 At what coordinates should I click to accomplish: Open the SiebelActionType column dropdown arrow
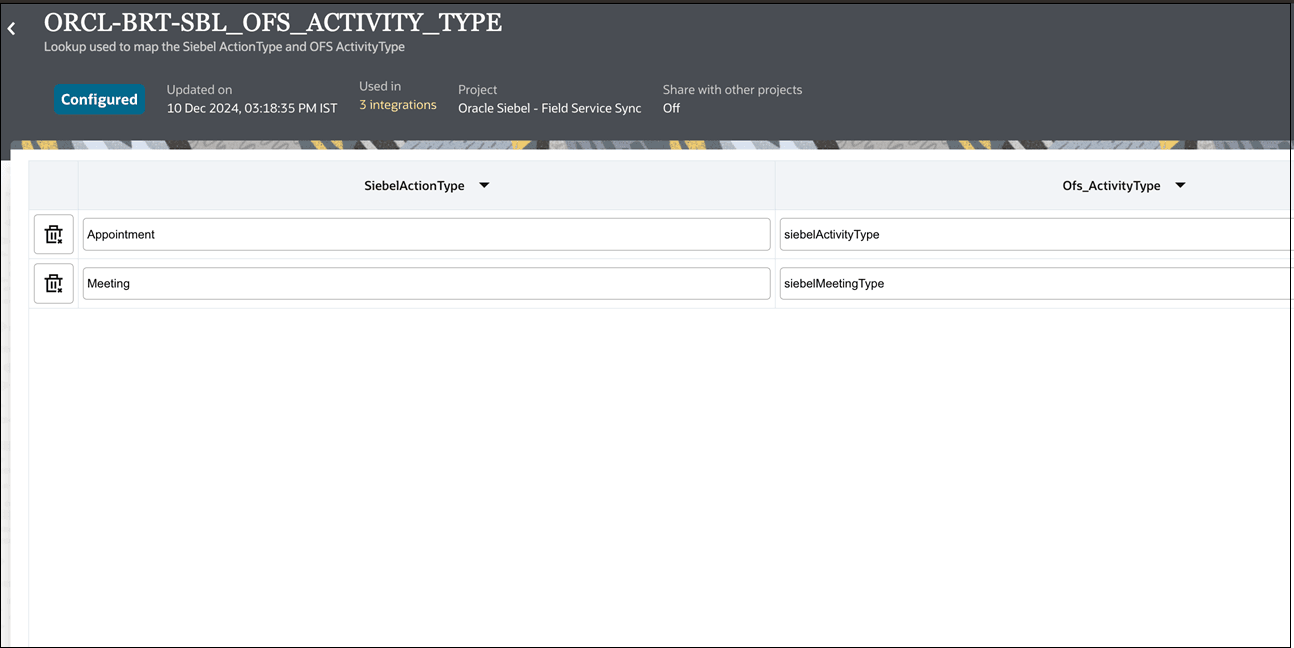[x=484, y=185]
